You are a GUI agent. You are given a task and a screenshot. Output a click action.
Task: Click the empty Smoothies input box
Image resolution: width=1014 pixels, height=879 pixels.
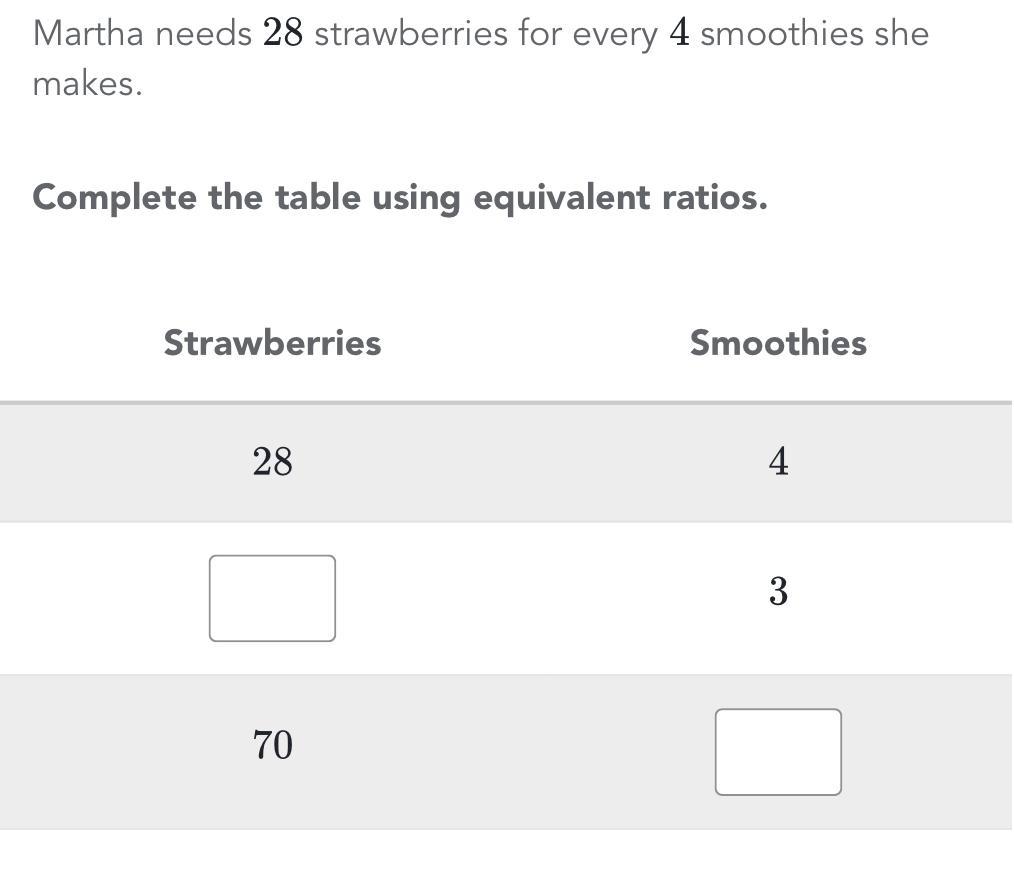(x=778, y=752)
